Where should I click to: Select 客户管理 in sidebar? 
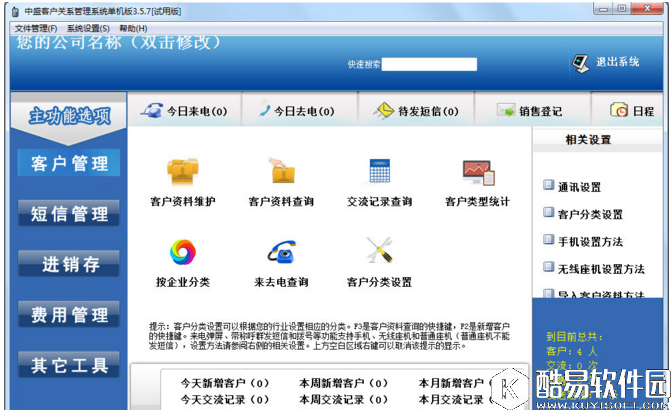click(x=69, y=163)
